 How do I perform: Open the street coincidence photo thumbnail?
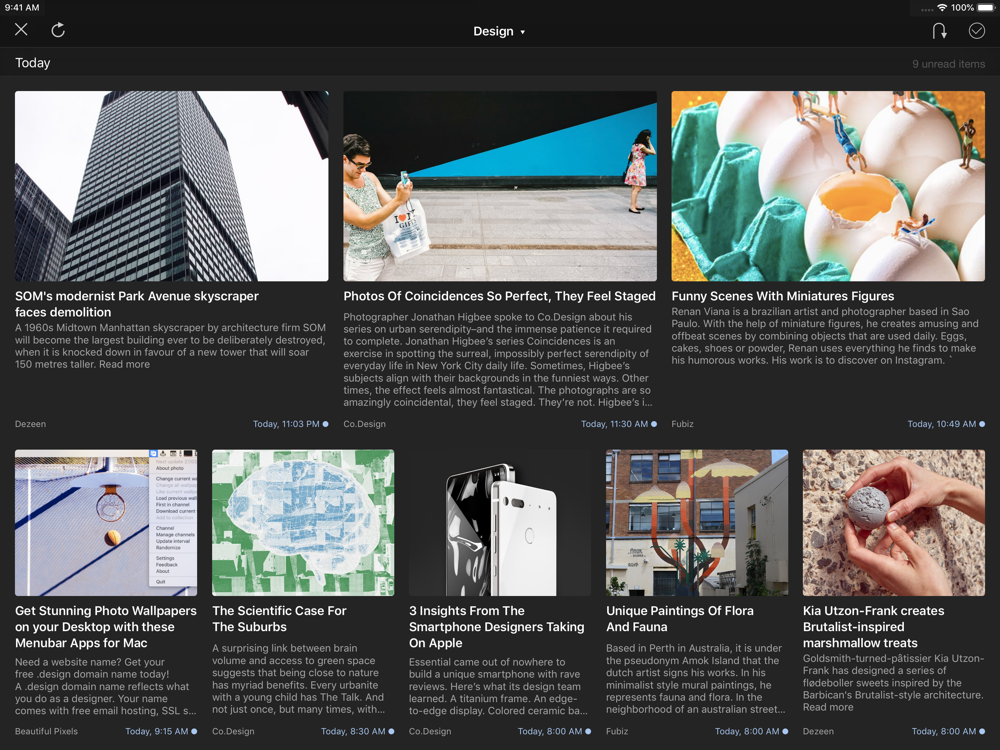tap(500, 186)
